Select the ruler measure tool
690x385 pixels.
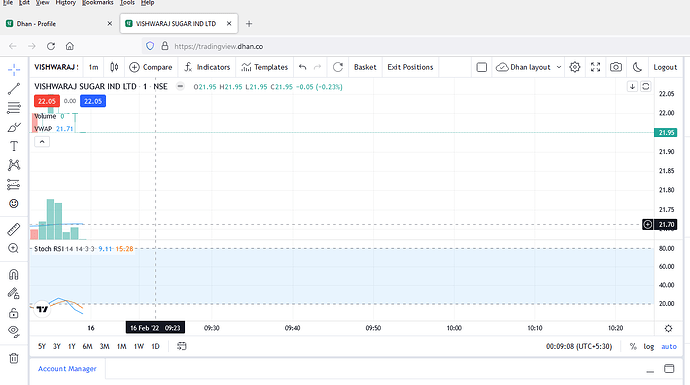coord(14,229)
